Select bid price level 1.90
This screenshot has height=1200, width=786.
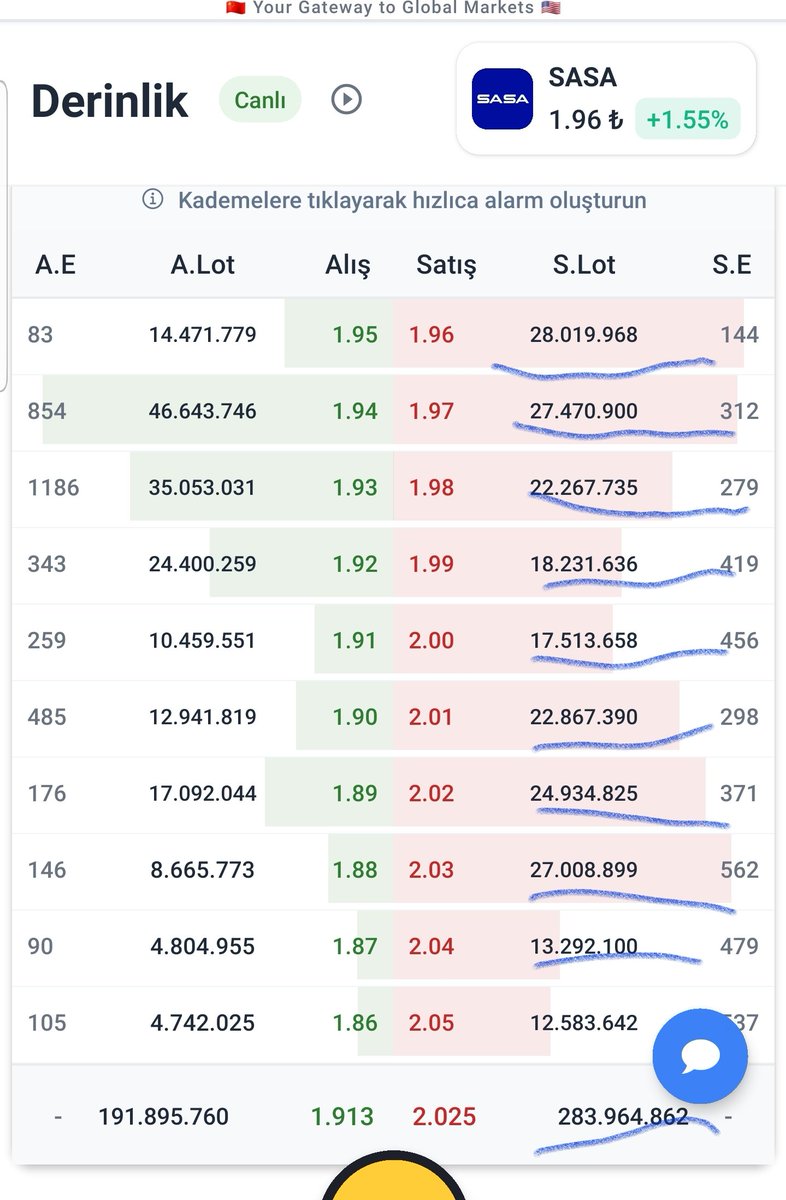tap(355, 717)
